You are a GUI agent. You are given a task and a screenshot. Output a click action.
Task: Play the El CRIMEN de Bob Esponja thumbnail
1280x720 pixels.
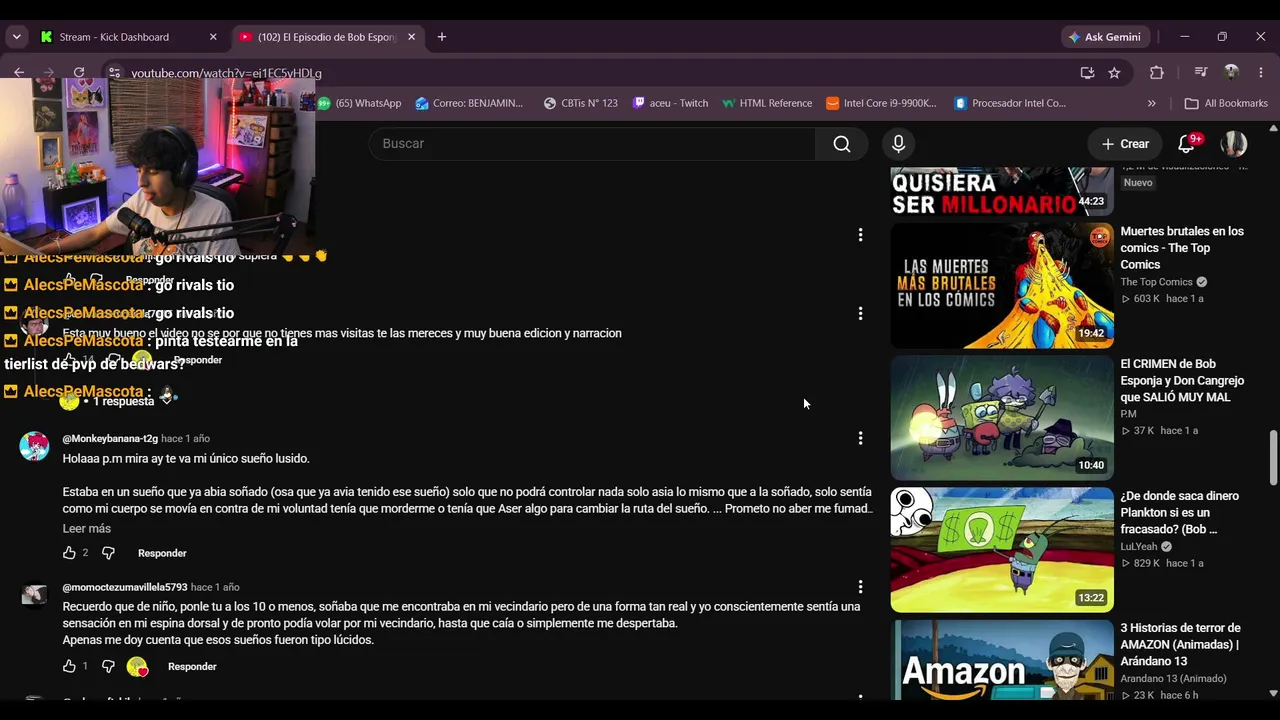click(x=1002, y=417)
